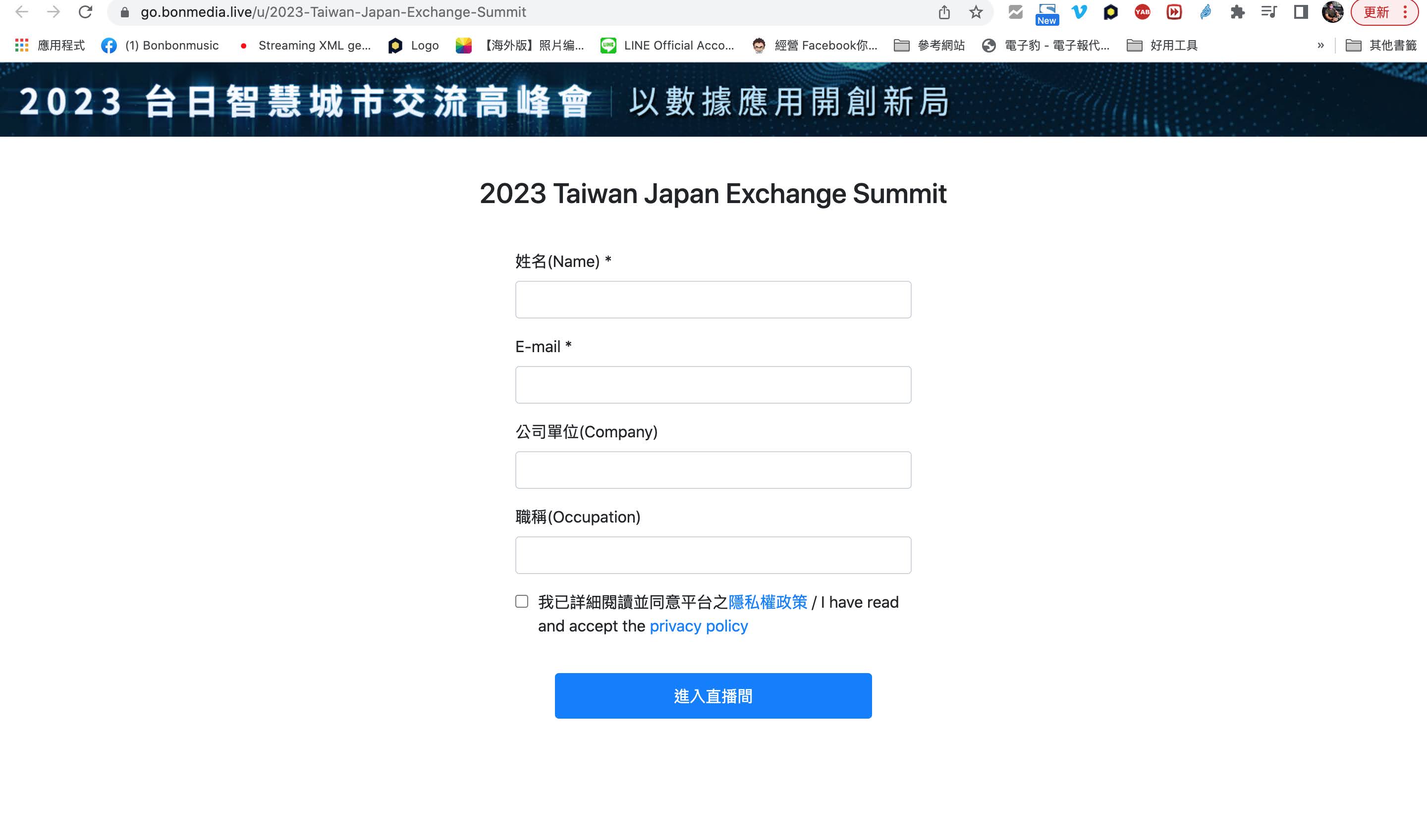1427x840 pixels.
Task: Reload the page with the refresh icon
Action: pyautogui.click(x=86, y=12)
